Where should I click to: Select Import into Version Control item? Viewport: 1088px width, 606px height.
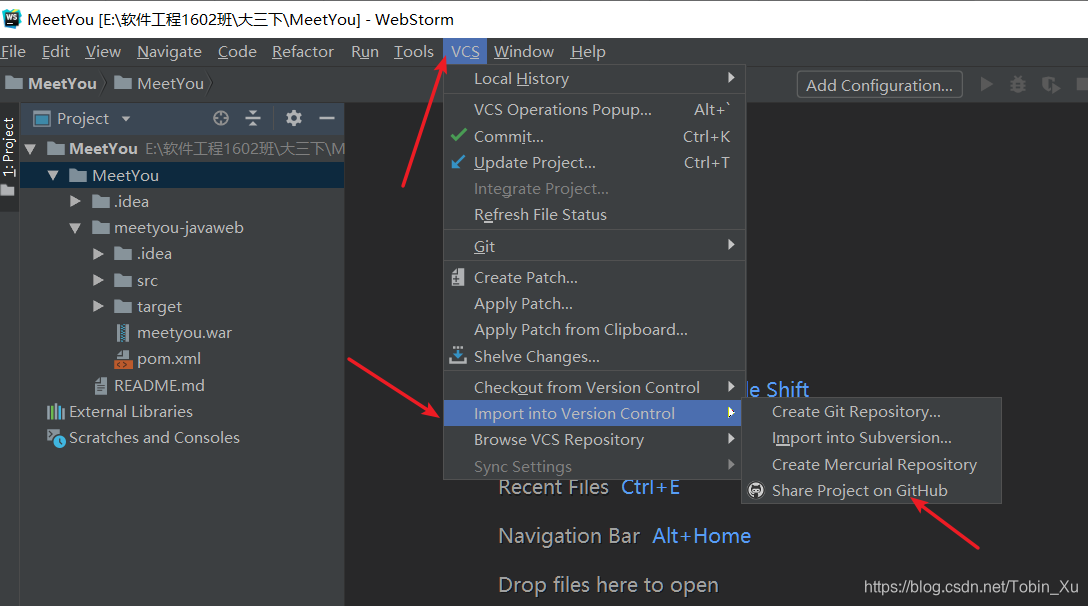point(592,414)
